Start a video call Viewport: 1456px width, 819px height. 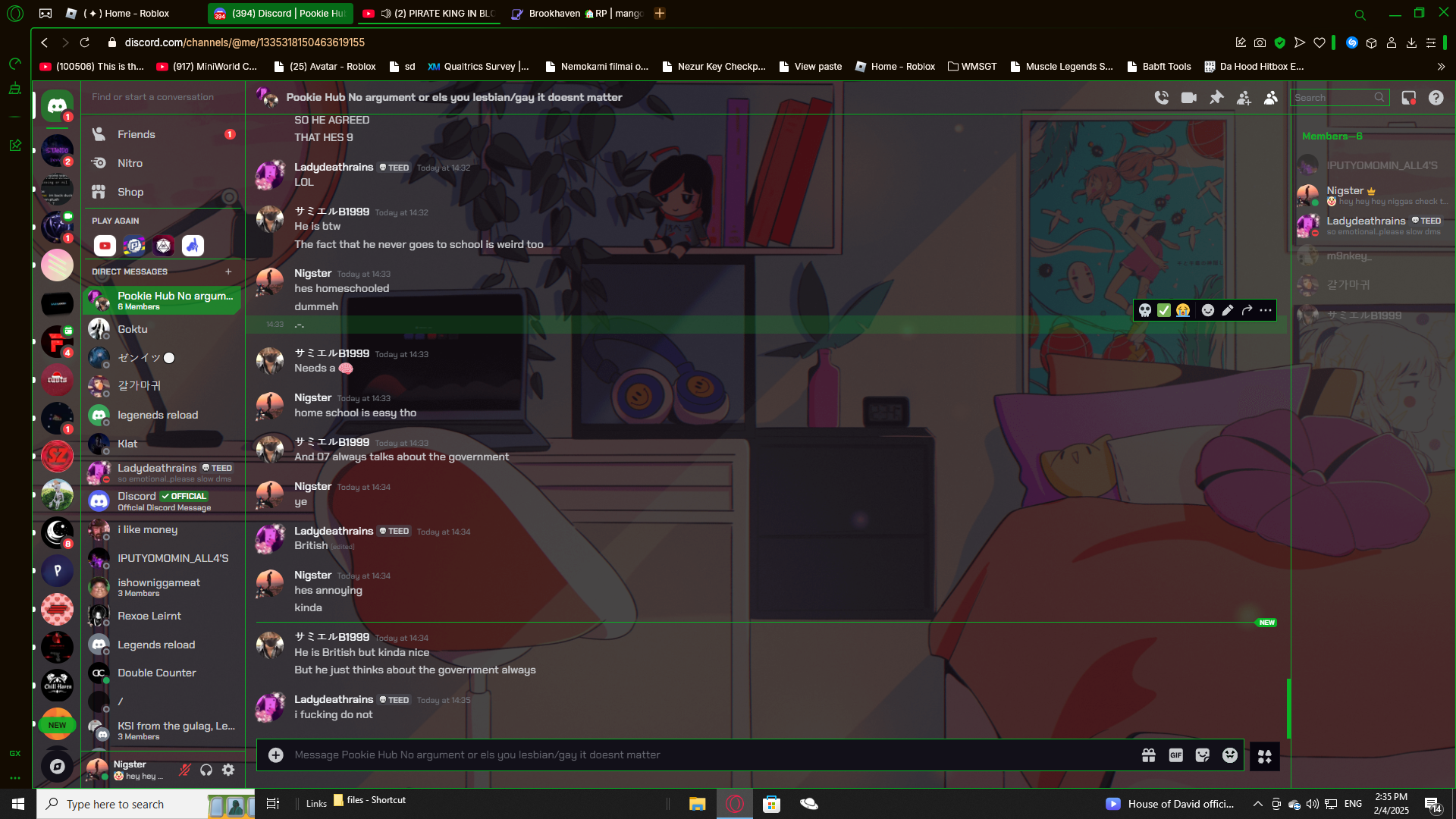coord(1188,98)
